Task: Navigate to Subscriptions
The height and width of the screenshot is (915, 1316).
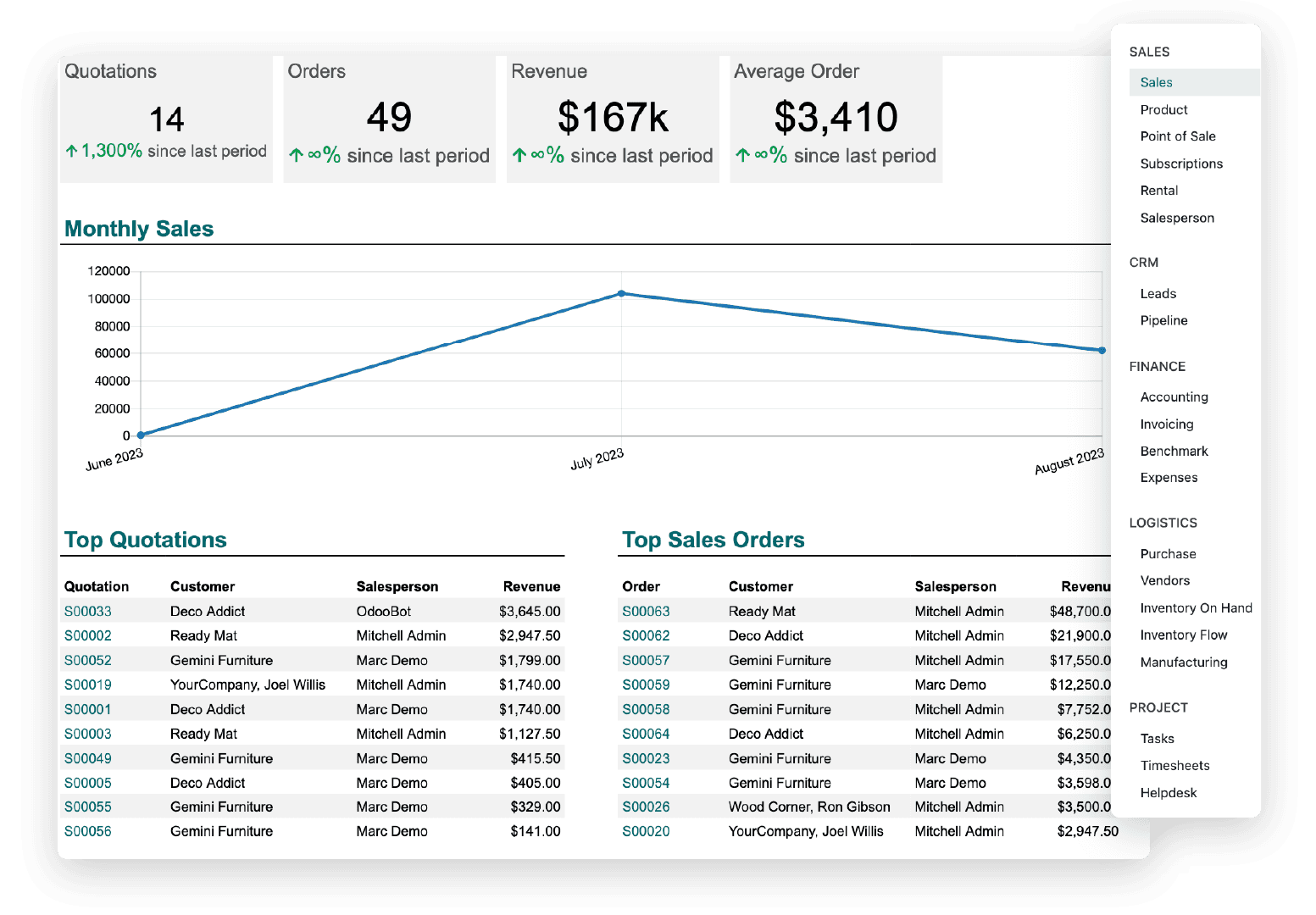Action: pyautogui.click(x=1181, y=163)
